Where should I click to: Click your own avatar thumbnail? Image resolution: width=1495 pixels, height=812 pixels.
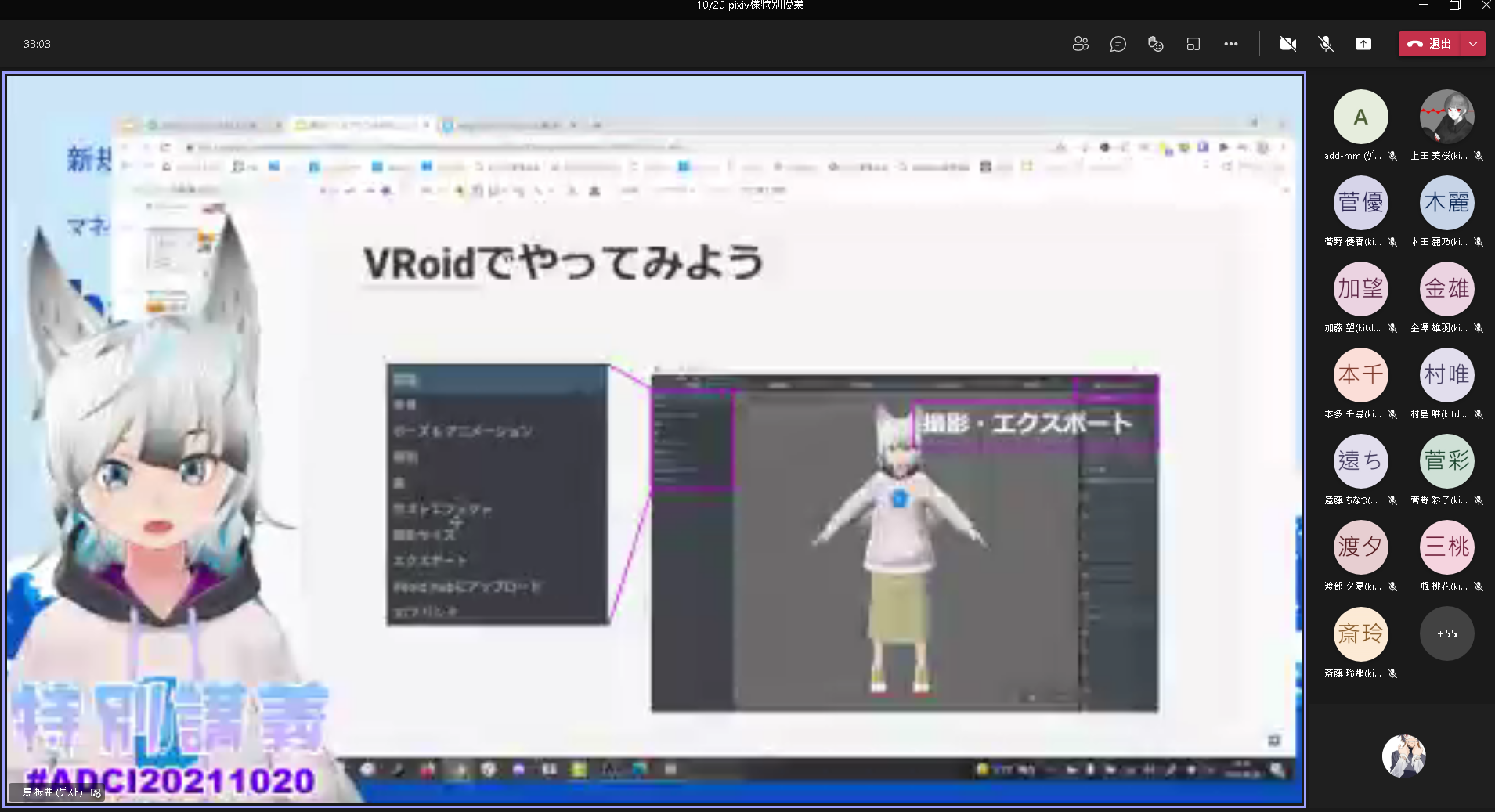pyautogui.click(x=1403, y=756)
